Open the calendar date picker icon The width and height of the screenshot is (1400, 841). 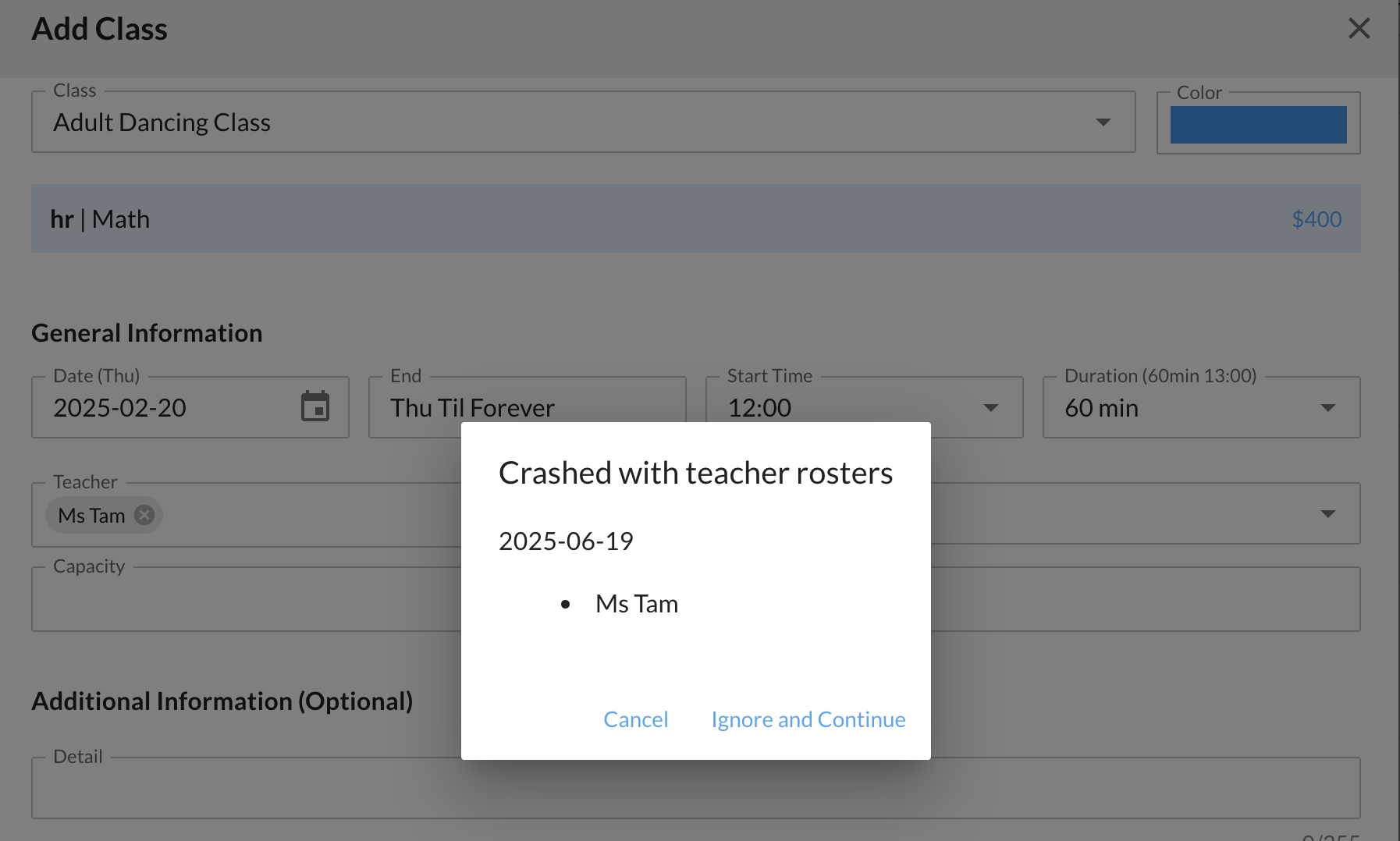pos(315,406)
